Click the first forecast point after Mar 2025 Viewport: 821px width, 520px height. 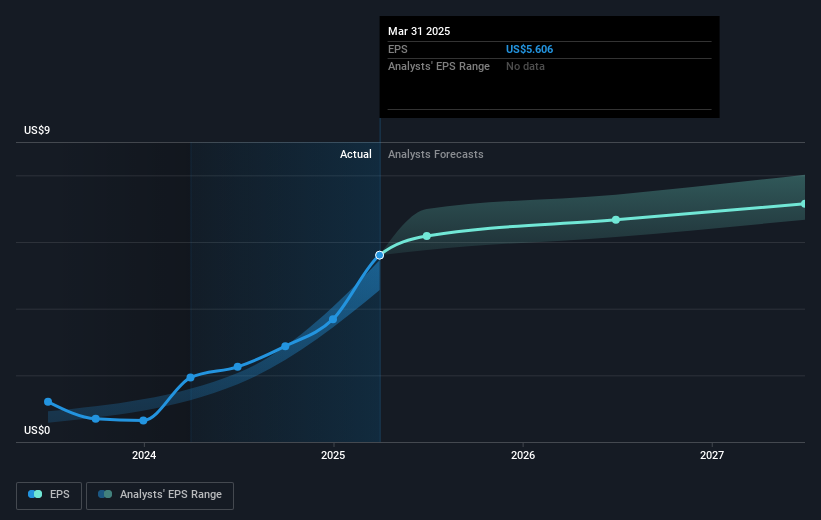click(x=427, y=236)
